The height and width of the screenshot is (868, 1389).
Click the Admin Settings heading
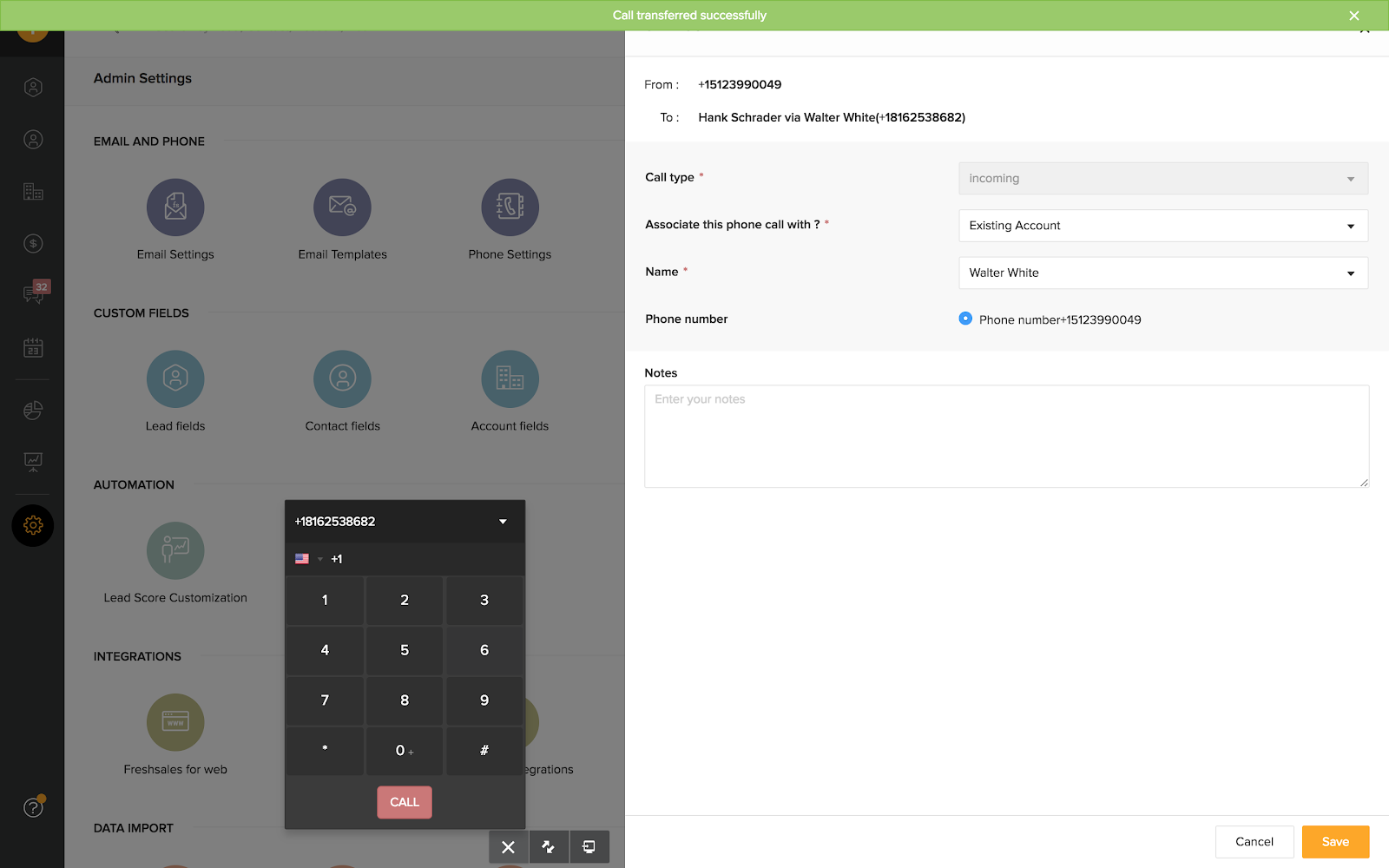[x=142, y=78]
